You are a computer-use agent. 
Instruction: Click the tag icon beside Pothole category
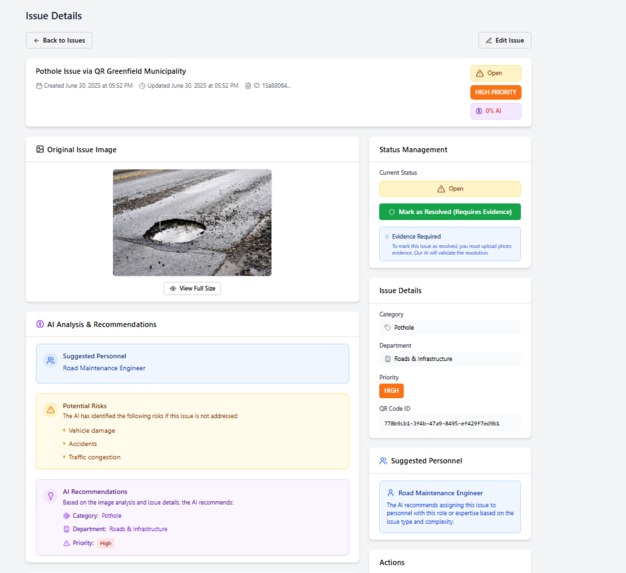(387, 327)
